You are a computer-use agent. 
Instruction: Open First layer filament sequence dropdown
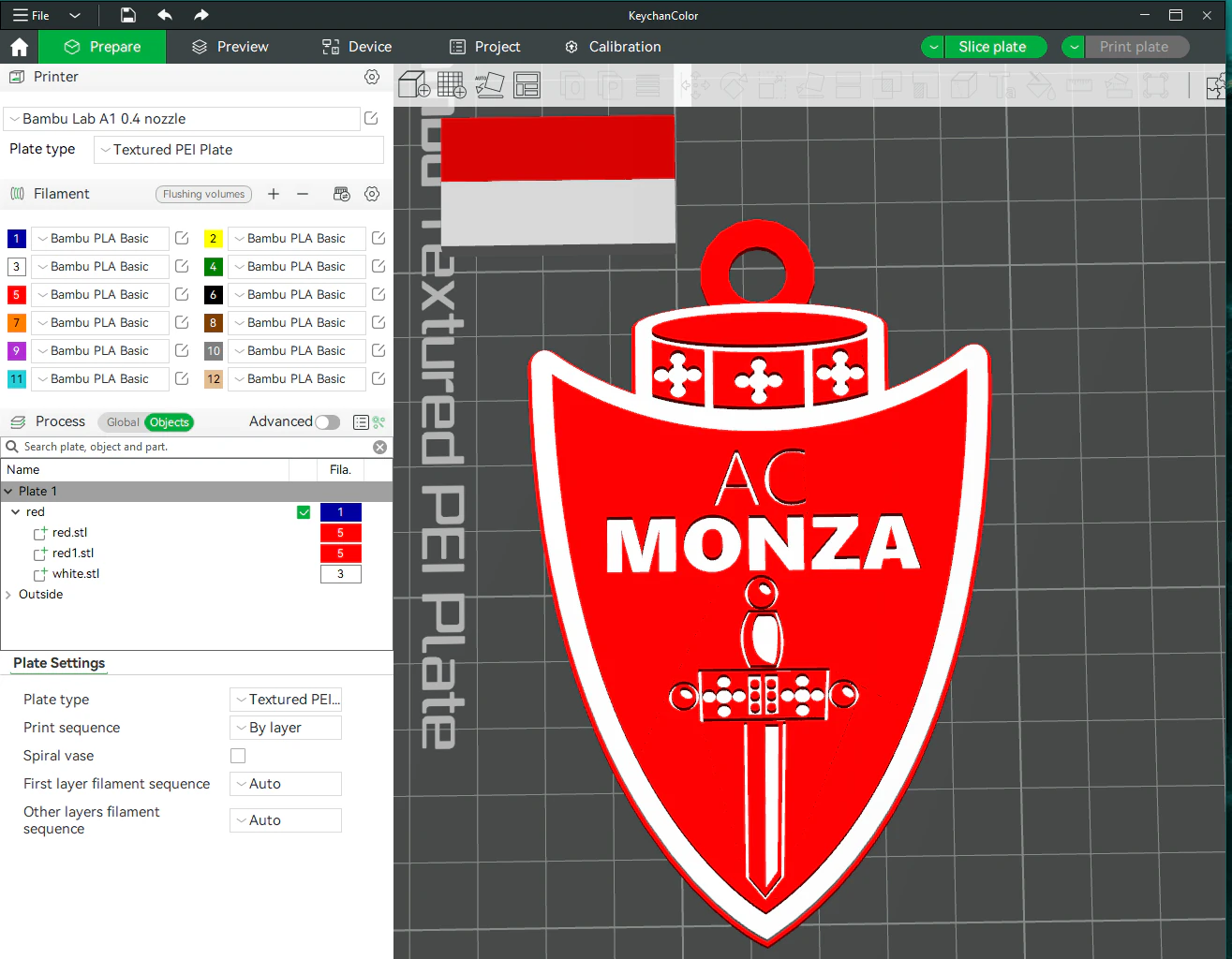click(x=286, y=784)
